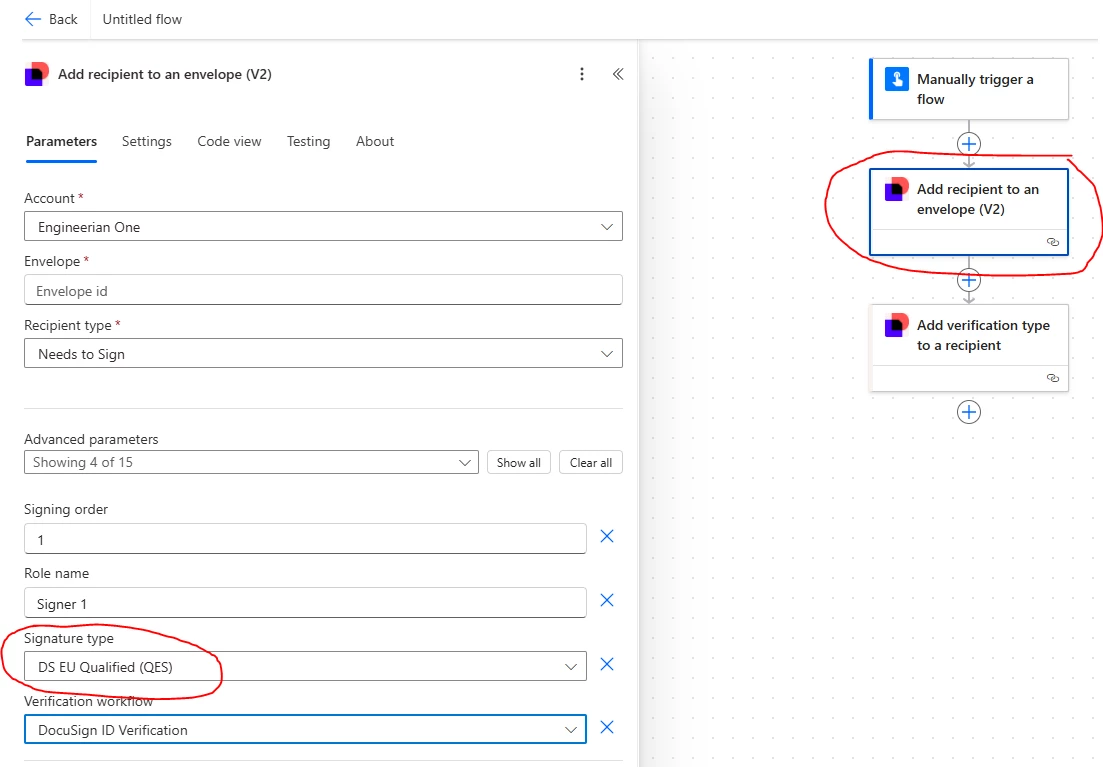Switch to the Settings tab
1103x767 pixels.
click(146, 141)
